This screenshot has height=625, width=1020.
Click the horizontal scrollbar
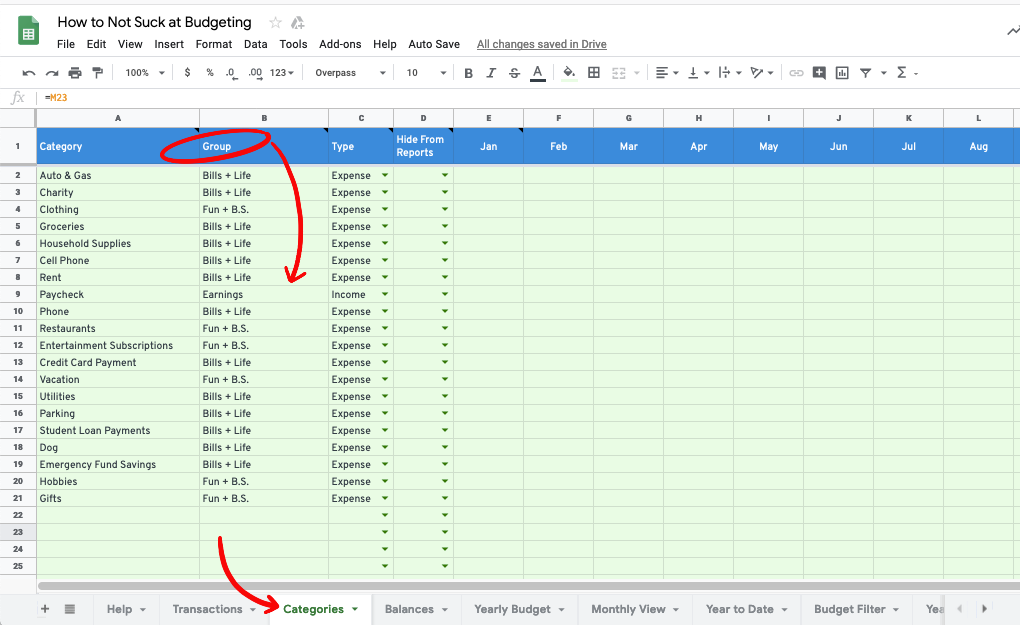527,586
